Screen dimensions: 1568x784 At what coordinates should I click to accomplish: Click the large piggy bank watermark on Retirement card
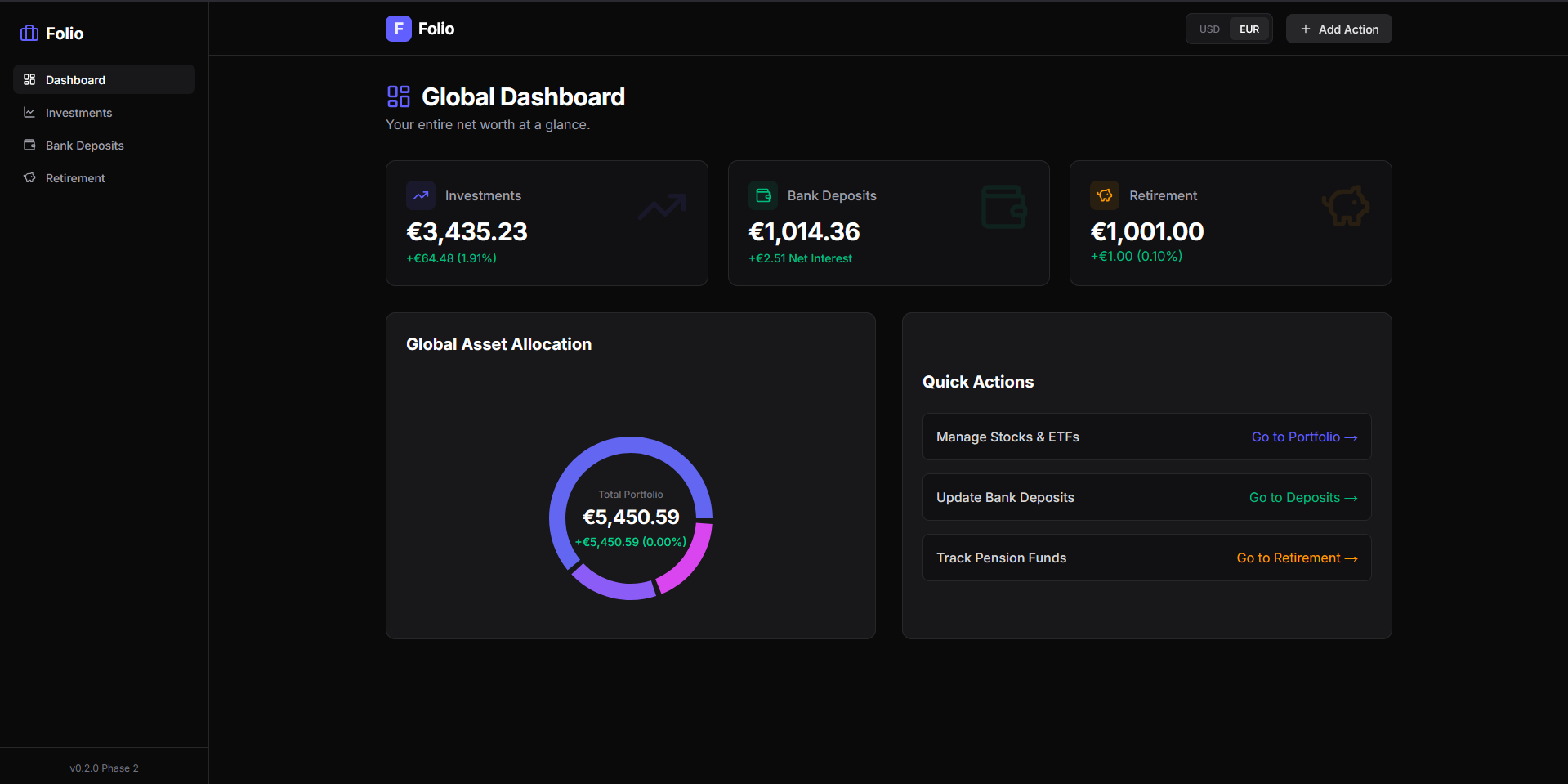[1345, 206]
